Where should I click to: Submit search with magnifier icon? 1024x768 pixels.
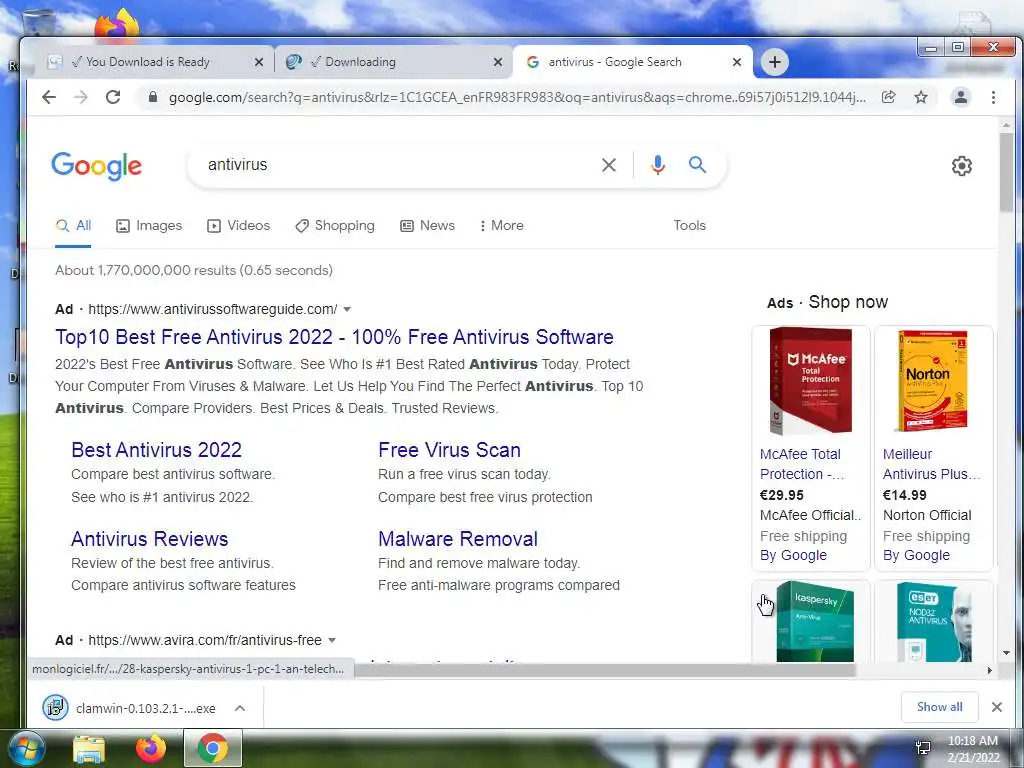pos(697,165)
